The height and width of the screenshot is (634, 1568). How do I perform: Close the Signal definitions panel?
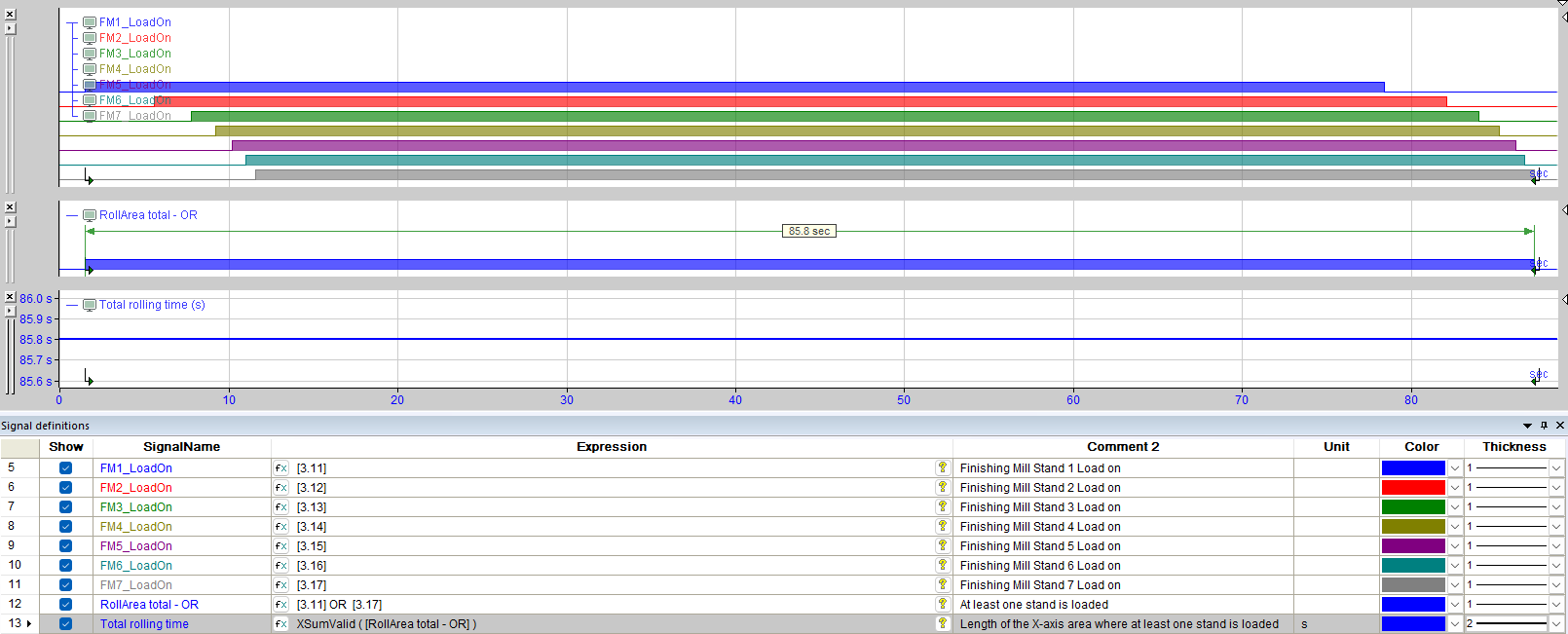point(1560,426)
